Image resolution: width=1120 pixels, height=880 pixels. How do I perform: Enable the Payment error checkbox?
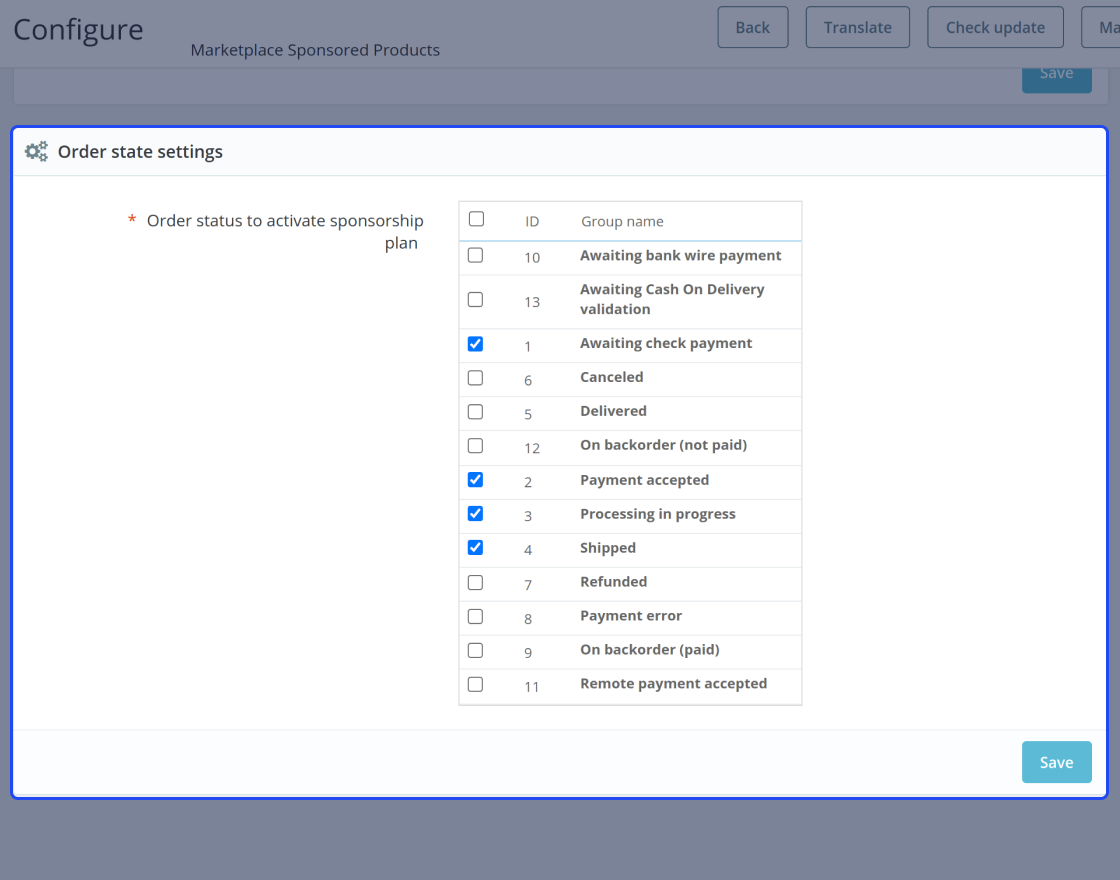point(475,616)
